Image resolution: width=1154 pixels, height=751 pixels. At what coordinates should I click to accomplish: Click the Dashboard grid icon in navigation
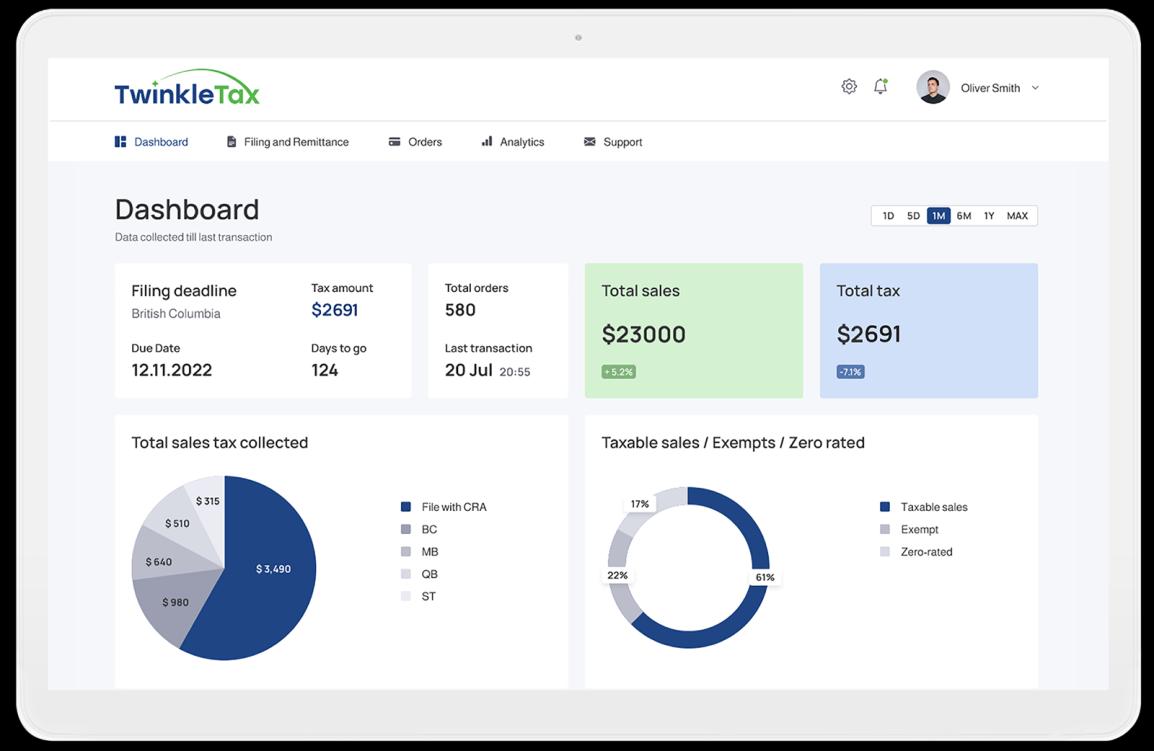tap(120, 141)
